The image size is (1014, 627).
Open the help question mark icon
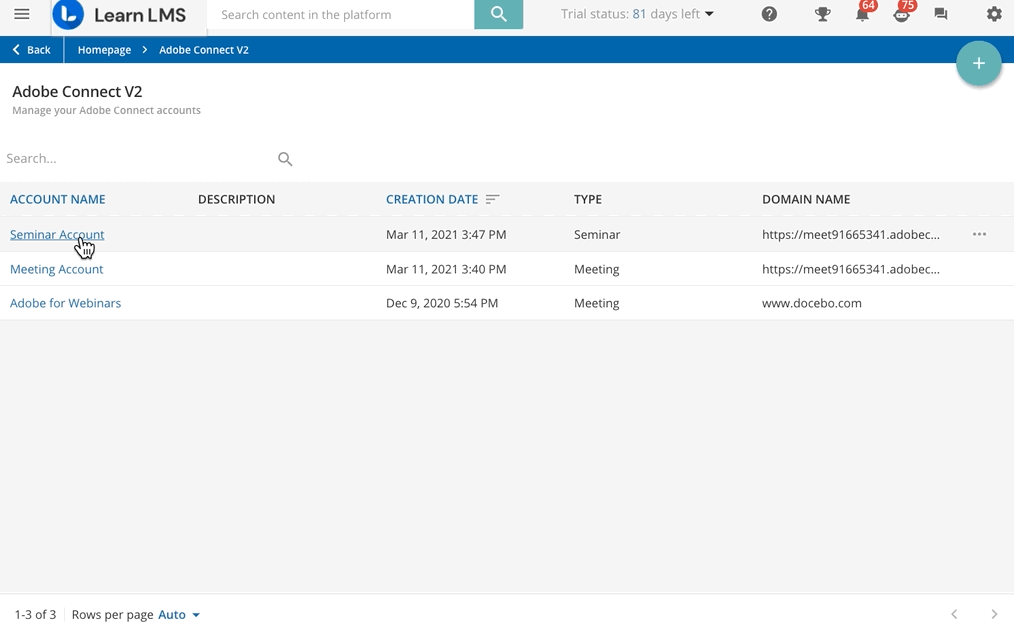(x=769, y=14)
